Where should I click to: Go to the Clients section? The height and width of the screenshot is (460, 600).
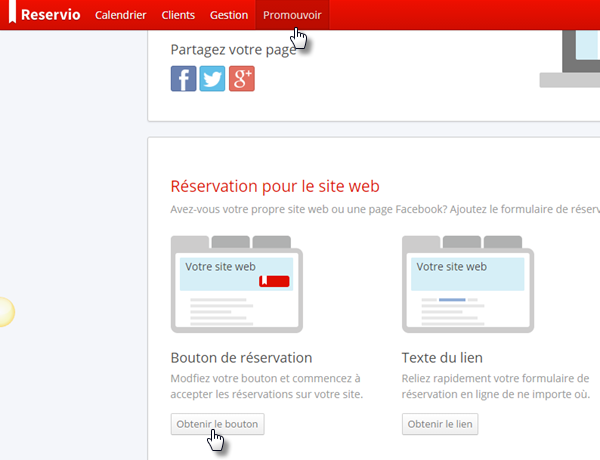pos(178,15)
